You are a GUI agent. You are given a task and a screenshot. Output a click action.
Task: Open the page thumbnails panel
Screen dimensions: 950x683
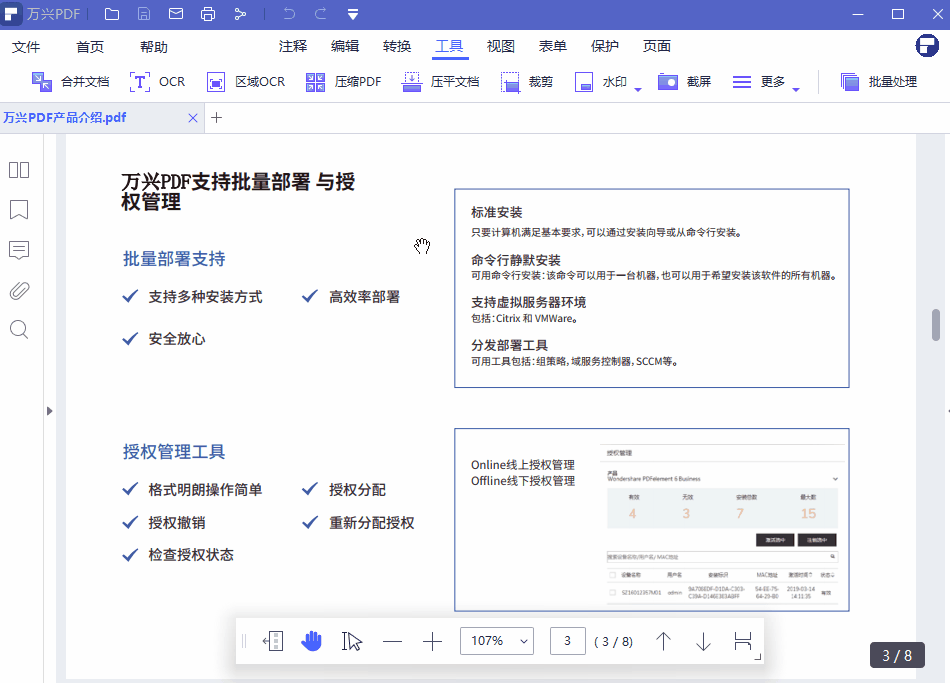point(18,170)
